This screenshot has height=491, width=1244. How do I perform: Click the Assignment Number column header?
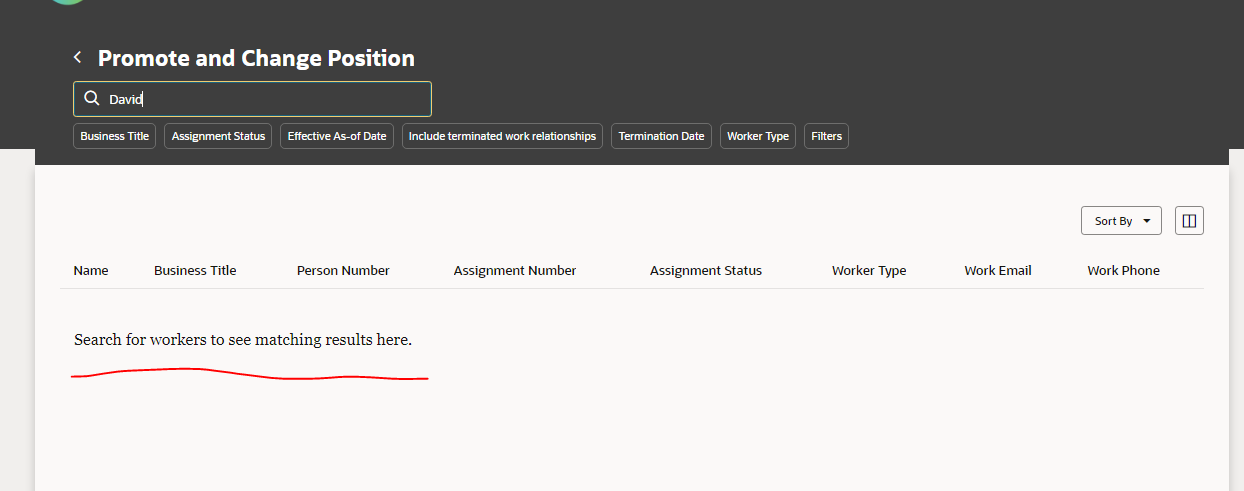pos(515,271)
